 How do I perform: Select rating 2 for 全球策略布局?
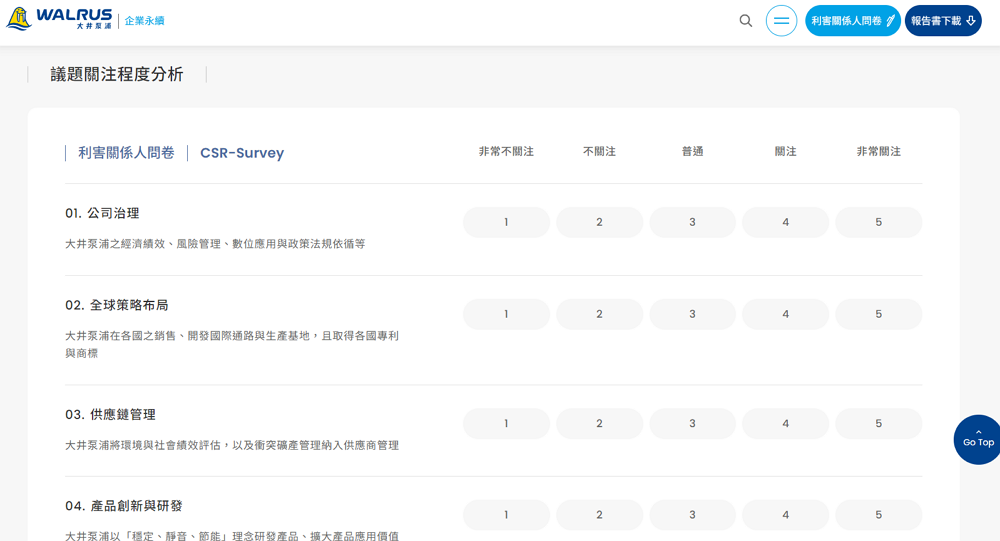(x=599, y=314)
